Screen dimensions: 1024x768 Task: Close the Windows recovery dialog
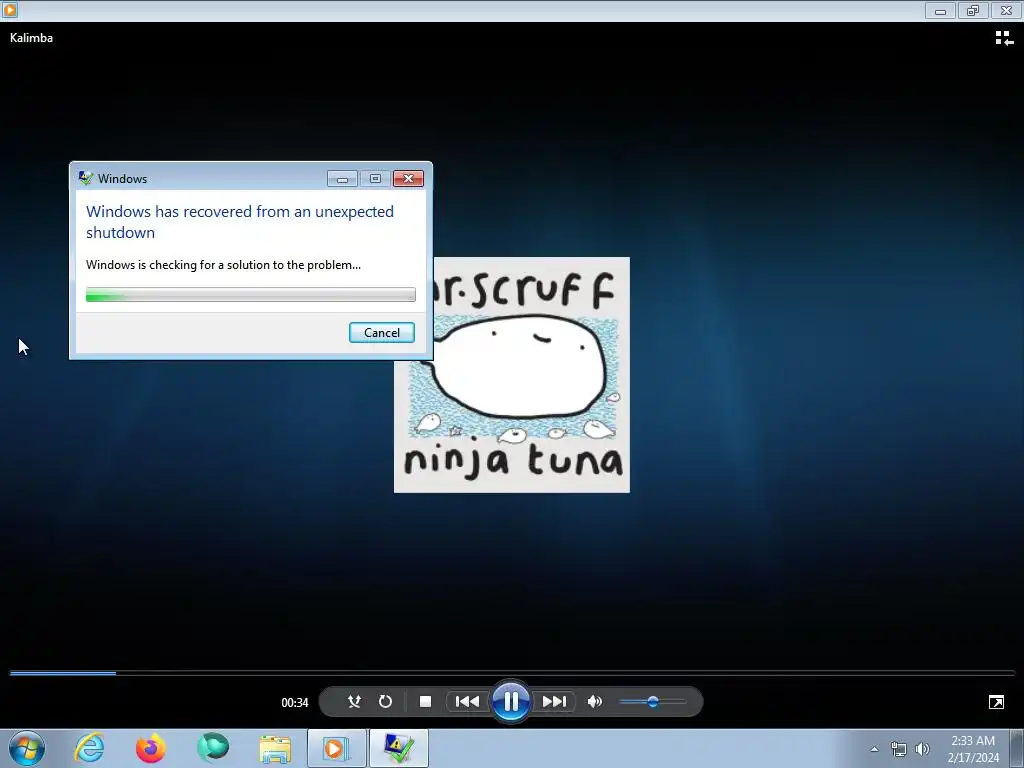(408, 178)
